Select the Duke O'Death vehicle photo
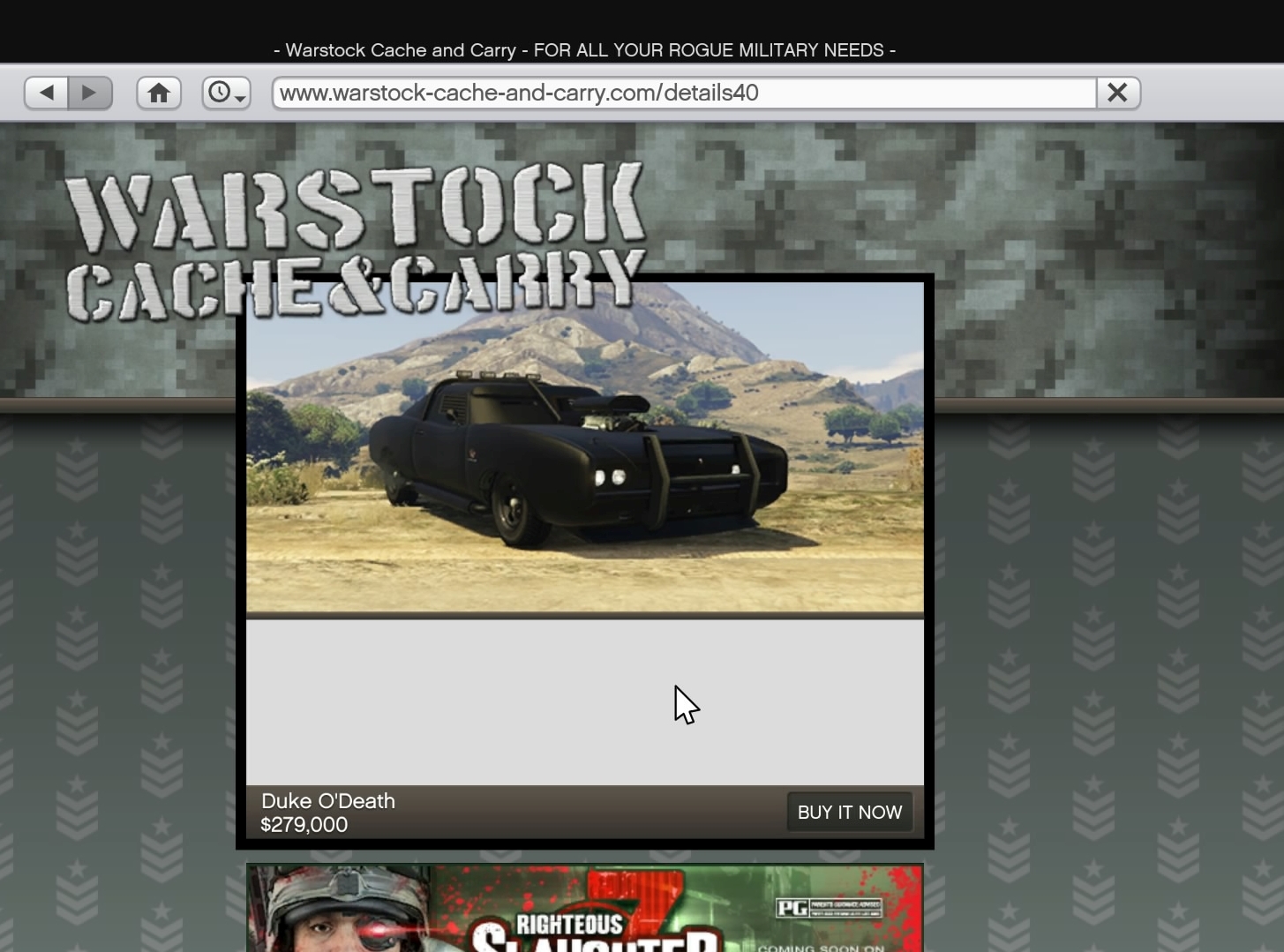Screen dimensions: 1284x952 [584, 446]
